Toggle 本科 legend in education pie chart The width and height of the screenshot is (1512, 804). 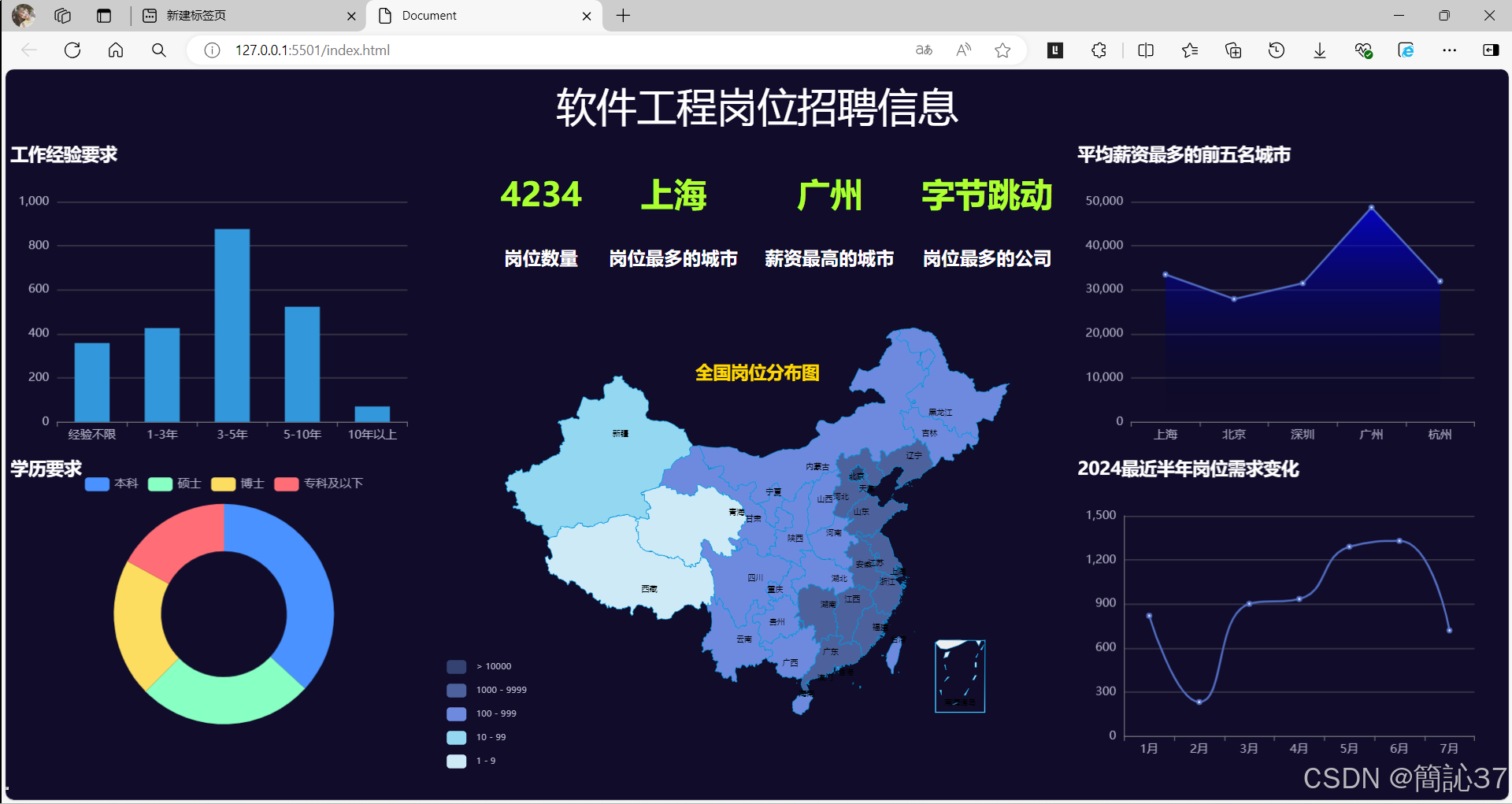(97, 484)
